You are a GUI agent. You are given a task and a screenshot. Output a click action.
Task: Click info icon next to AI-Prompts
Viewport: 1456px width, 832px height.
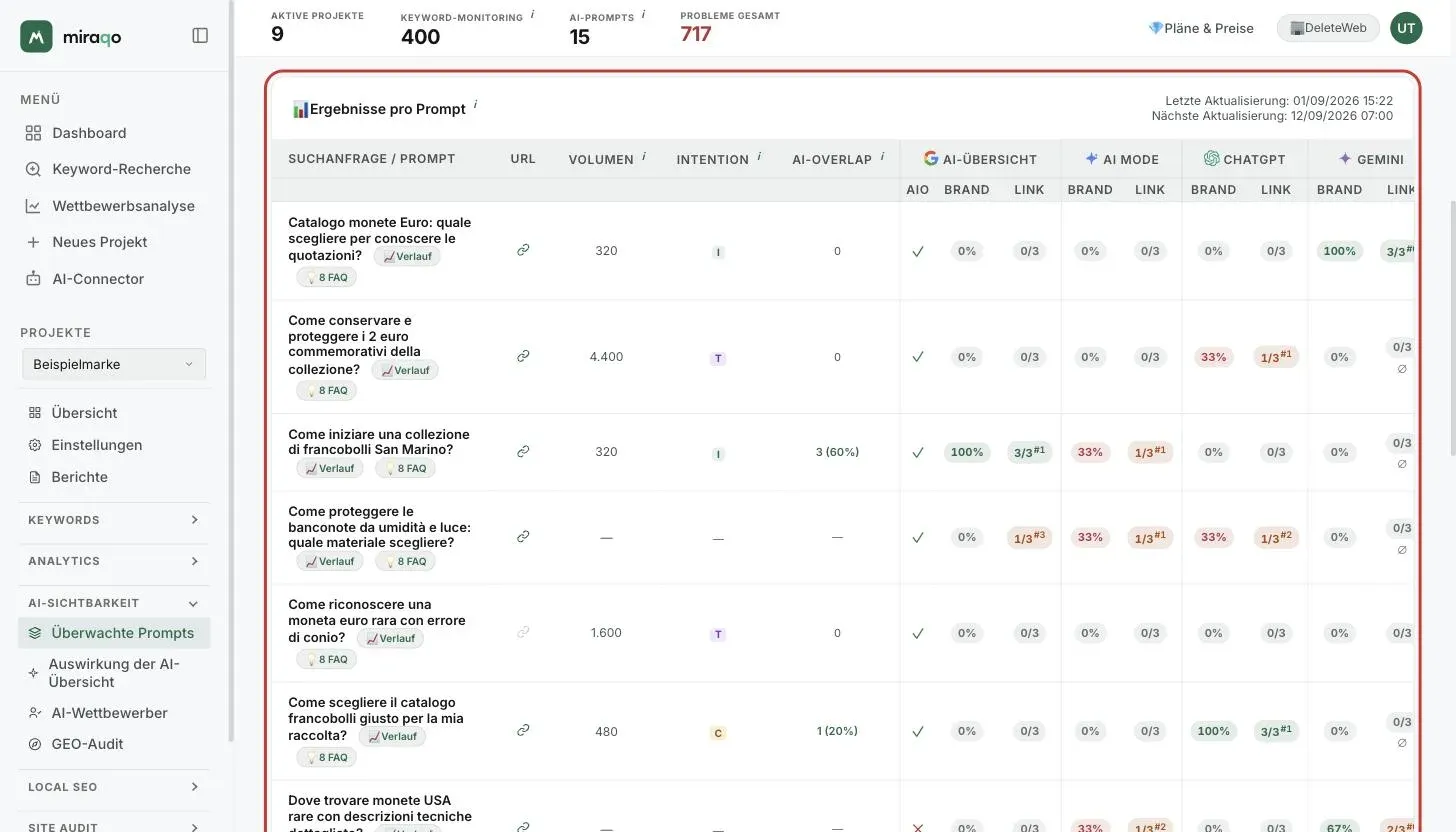tap(643, 14)
